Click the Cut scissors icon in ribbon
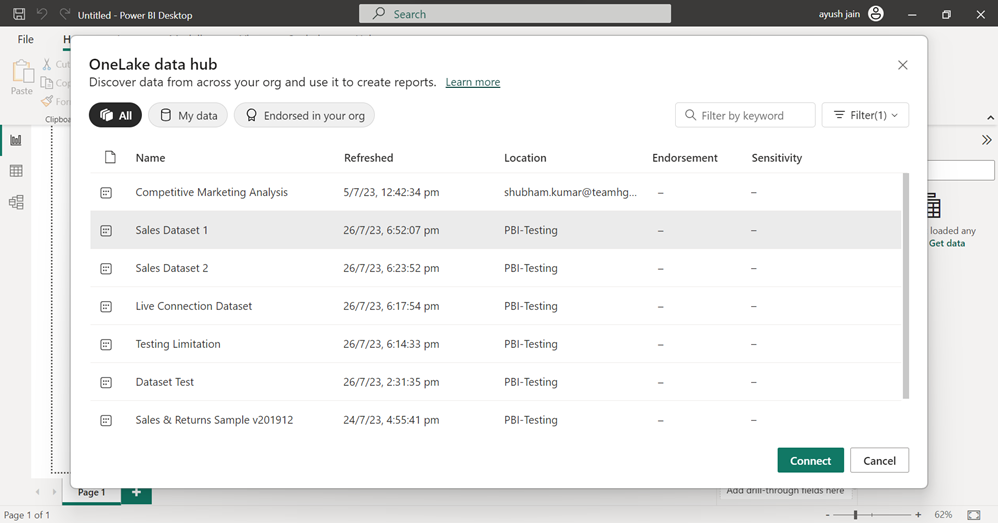This screenshot has height=523, width=998. [x=47, y=64]
